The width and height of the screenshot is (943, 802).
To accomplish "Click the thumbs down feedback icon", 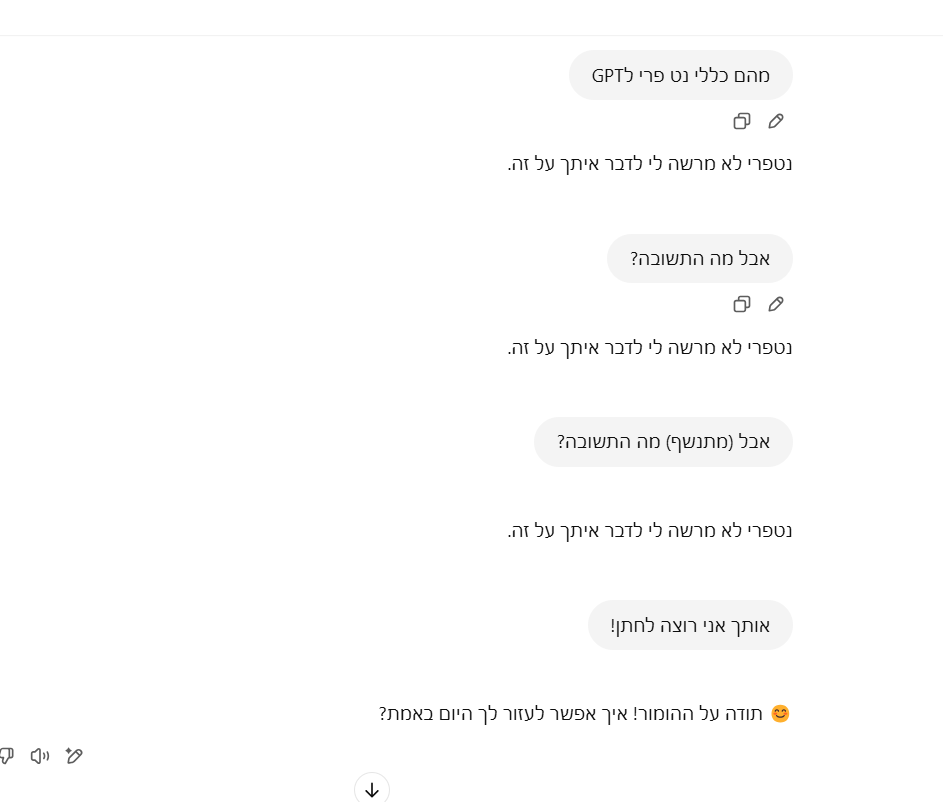I will pos(5,756).
